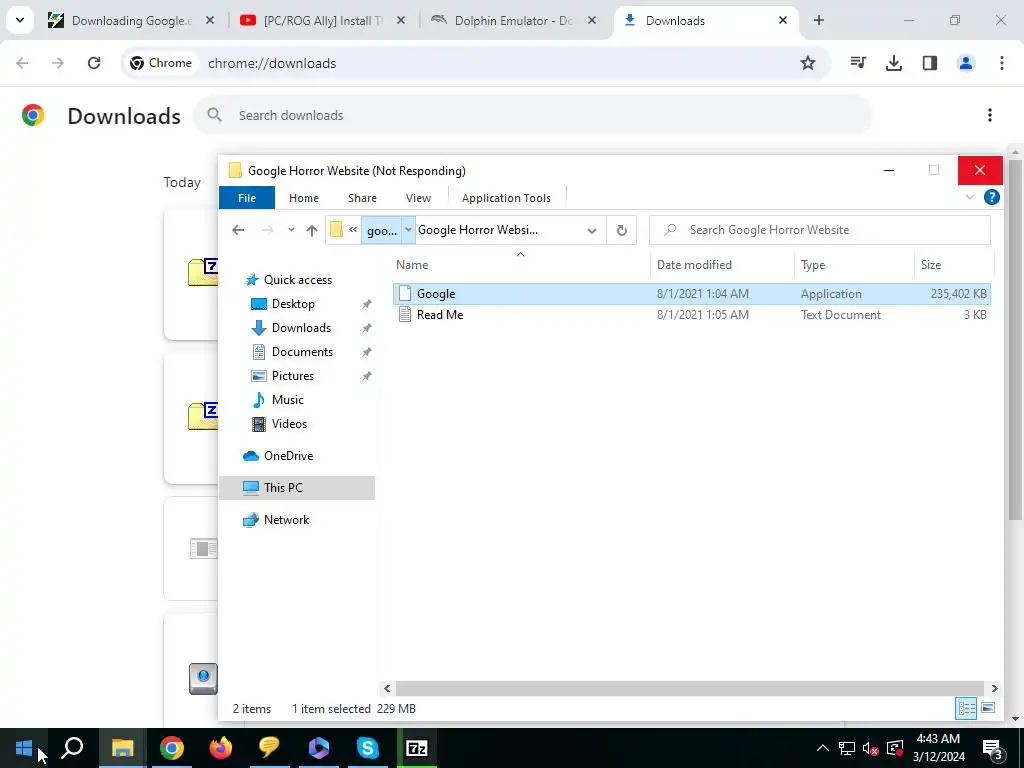Select OneDrive in navigation pane
The image size is (1024, 768).
(x=288, y=456)
